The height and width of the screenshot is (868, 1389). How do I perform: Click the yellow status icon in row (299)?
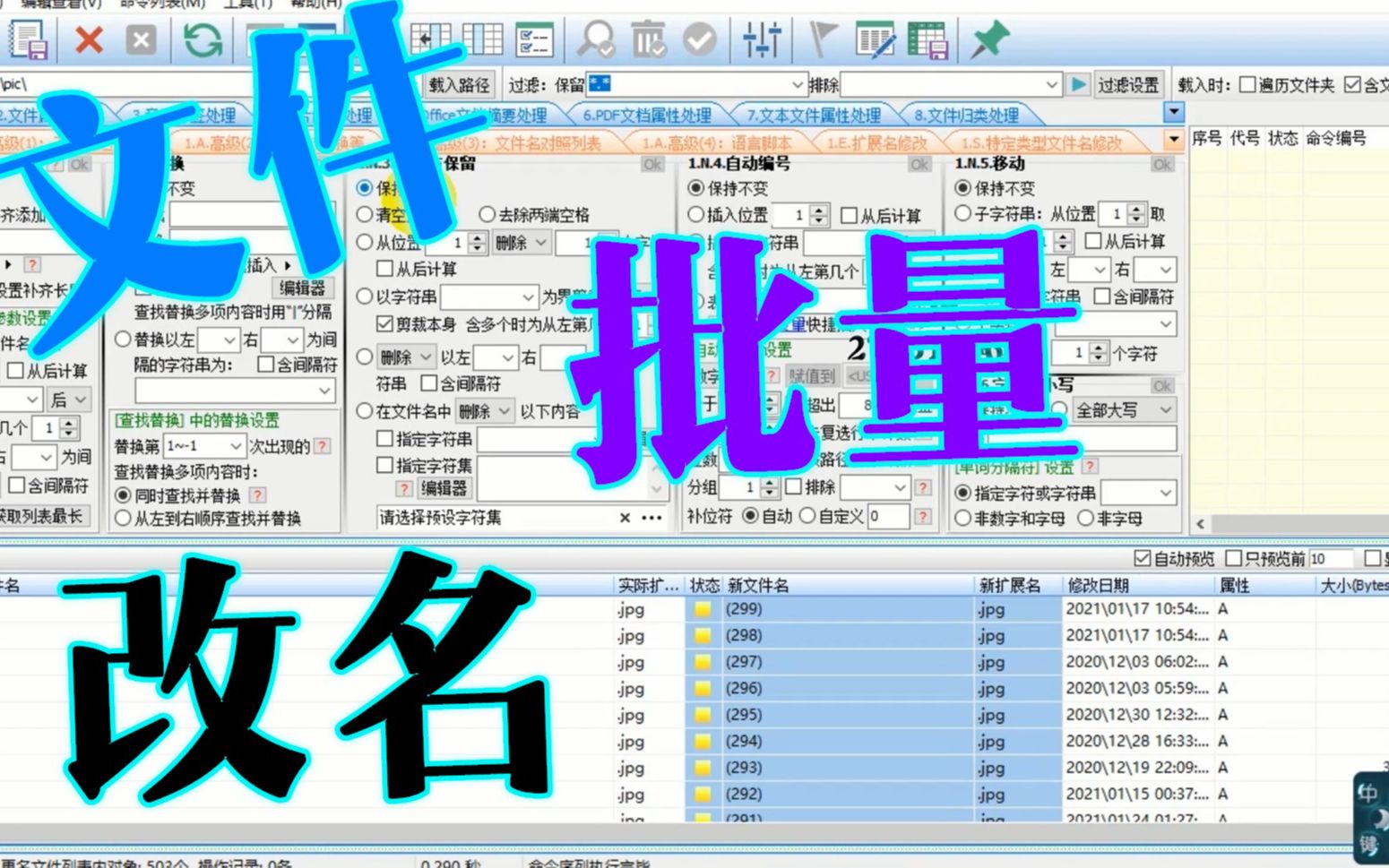(x=703, y=609)
